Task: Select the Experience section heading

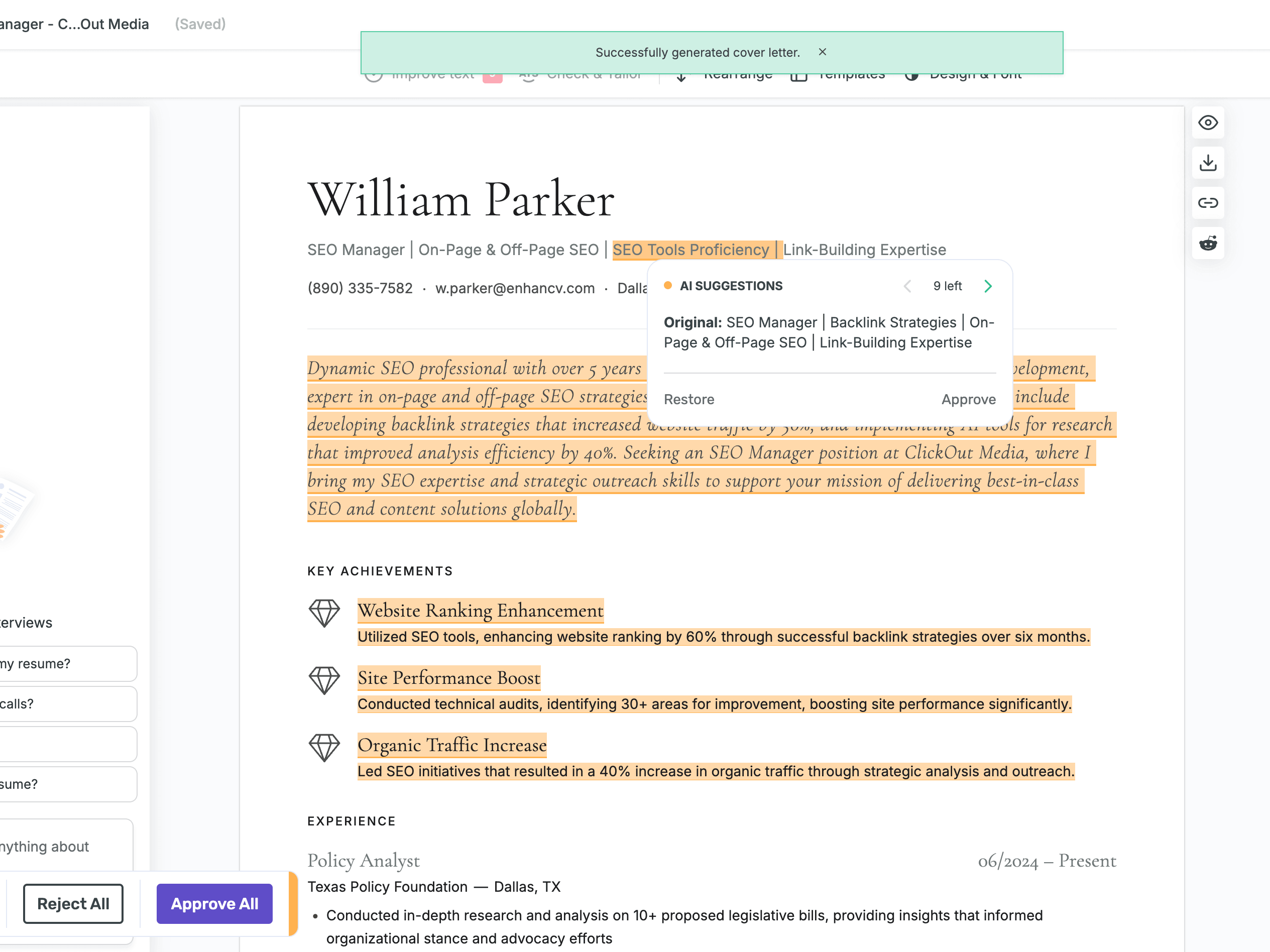Action: point(352,821)
